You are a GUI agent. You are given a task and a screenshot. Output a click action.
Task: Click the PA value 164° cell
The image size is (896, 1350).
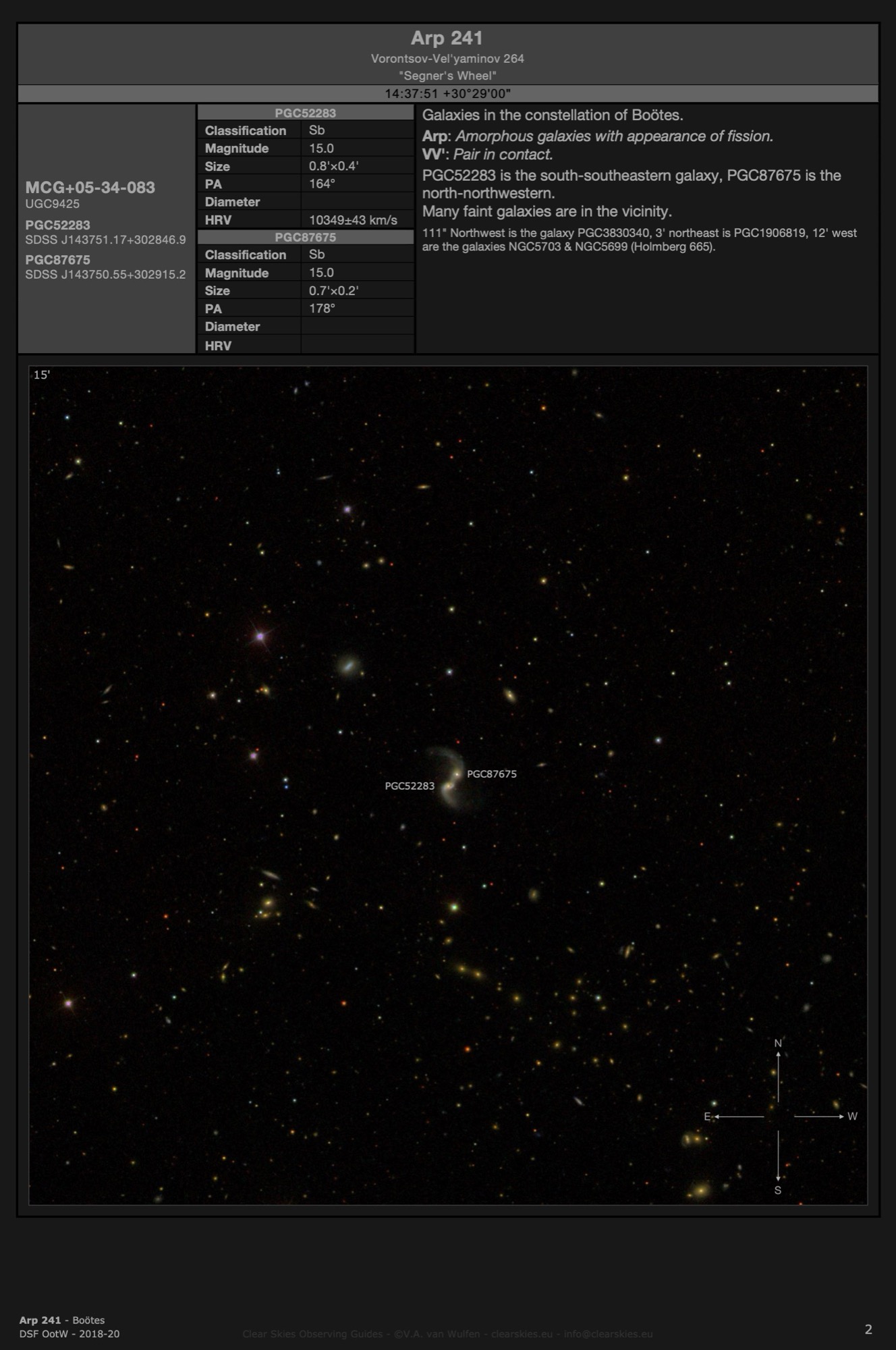pos(322,184)
